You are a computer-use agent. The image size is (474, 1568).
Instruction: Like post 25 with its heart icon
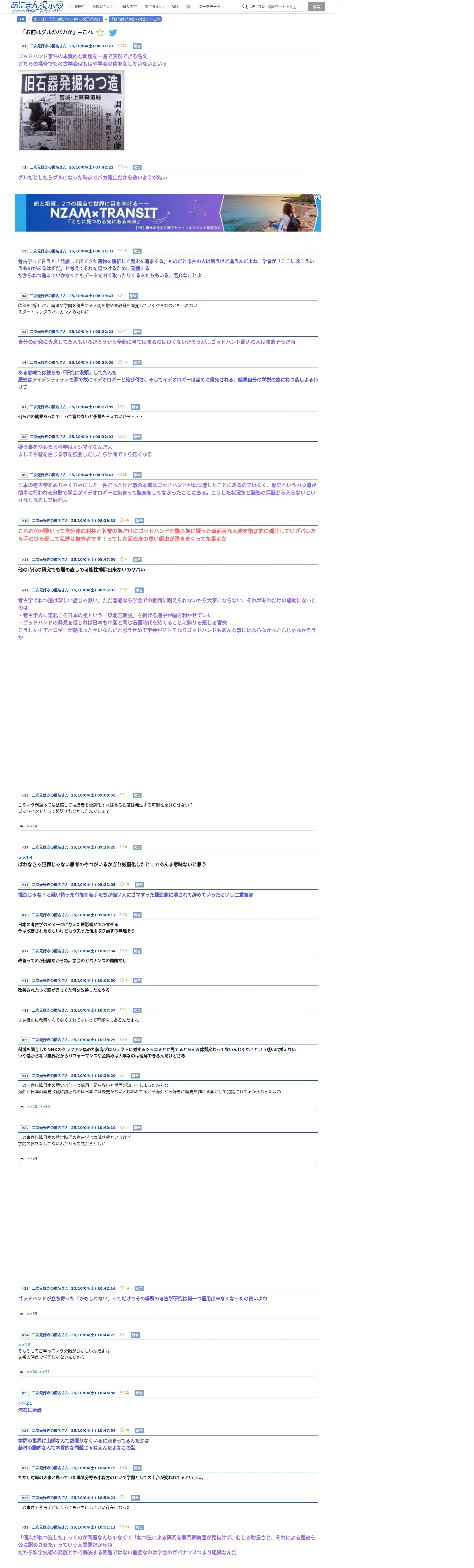coord(122,1393)
